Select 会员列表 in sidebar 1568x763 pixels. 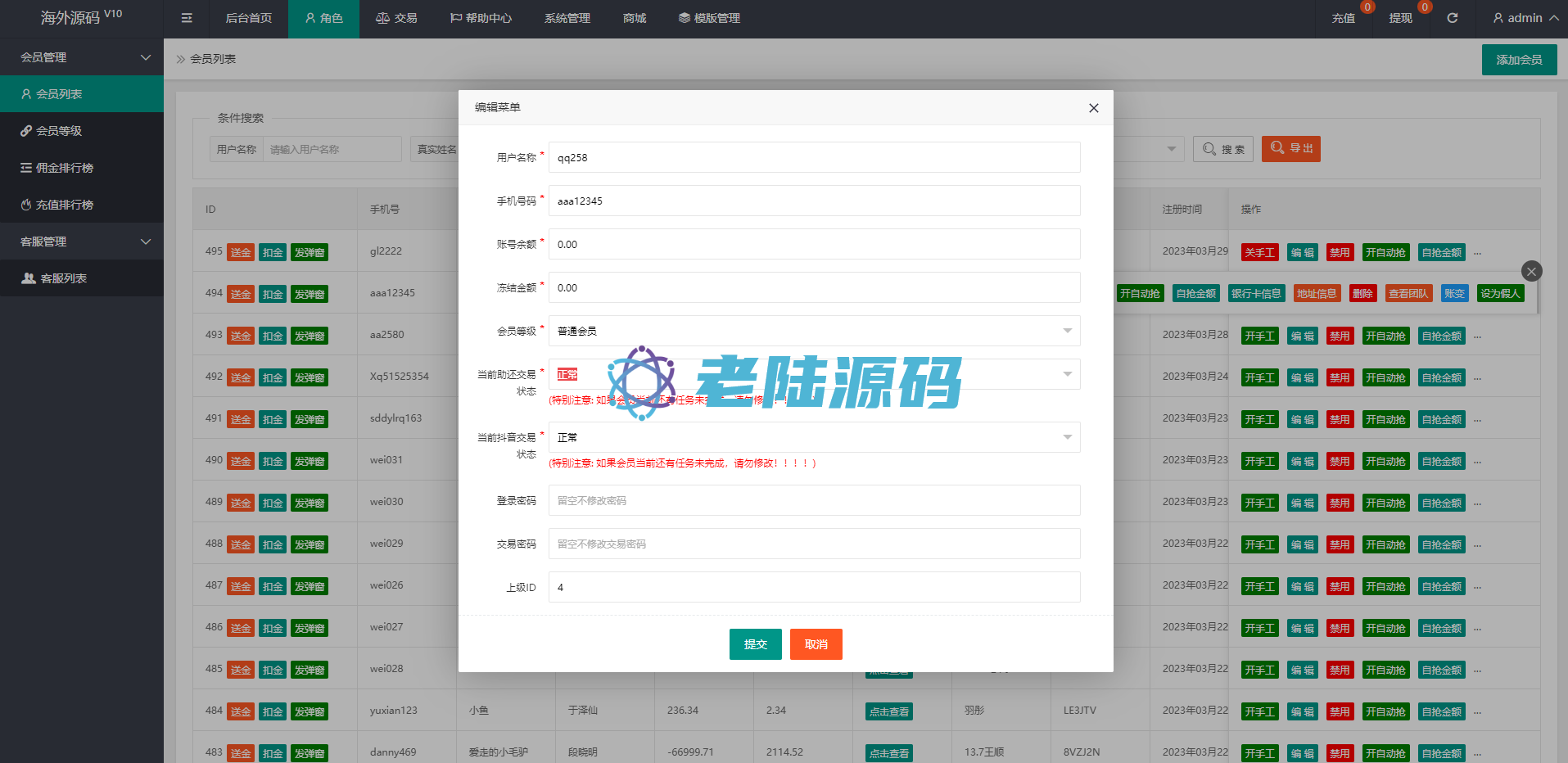(82, 94)
